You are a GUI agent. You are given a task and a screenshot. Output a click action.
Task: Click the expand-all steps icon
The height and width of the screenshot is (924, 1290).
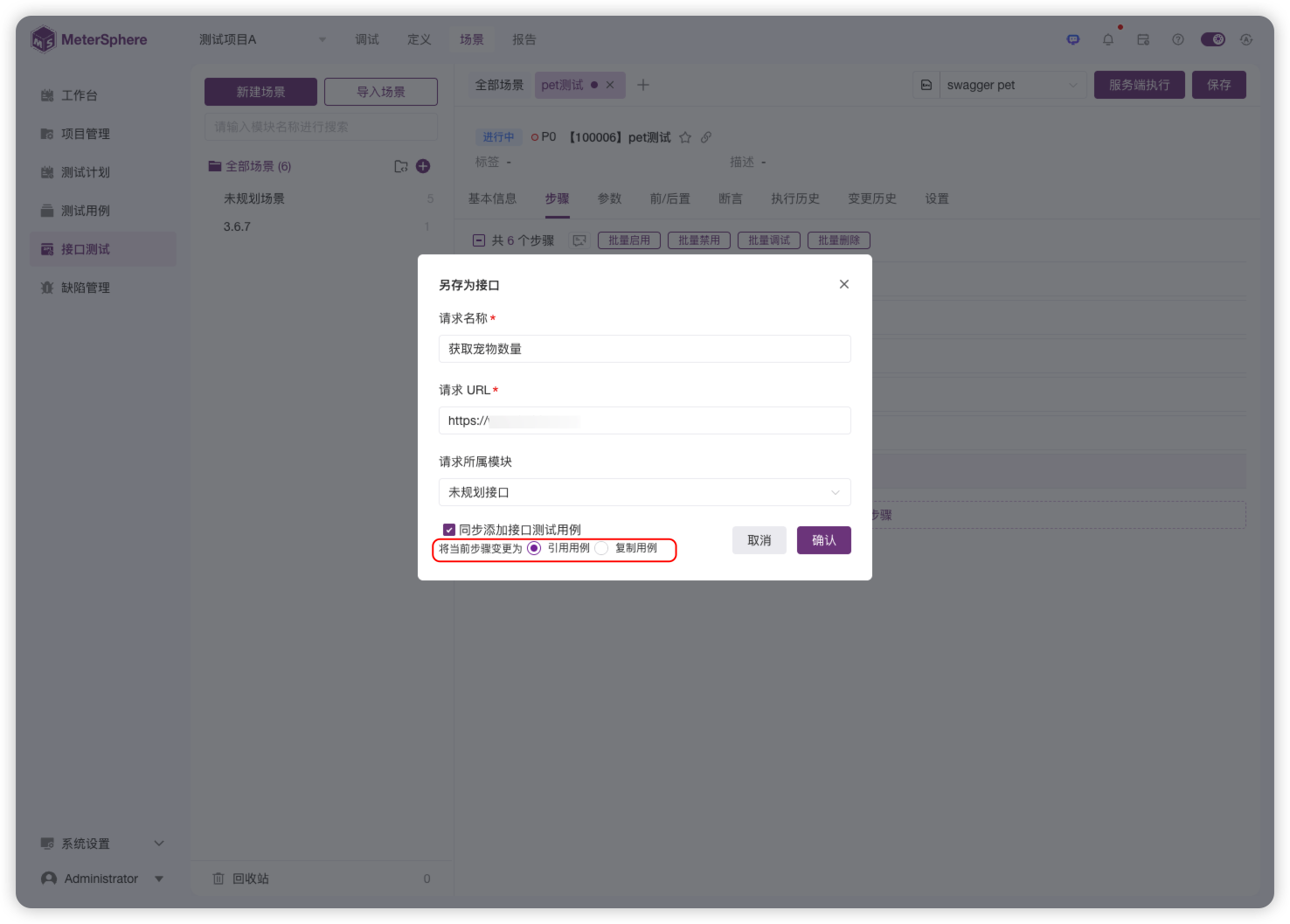click(579, 240)
